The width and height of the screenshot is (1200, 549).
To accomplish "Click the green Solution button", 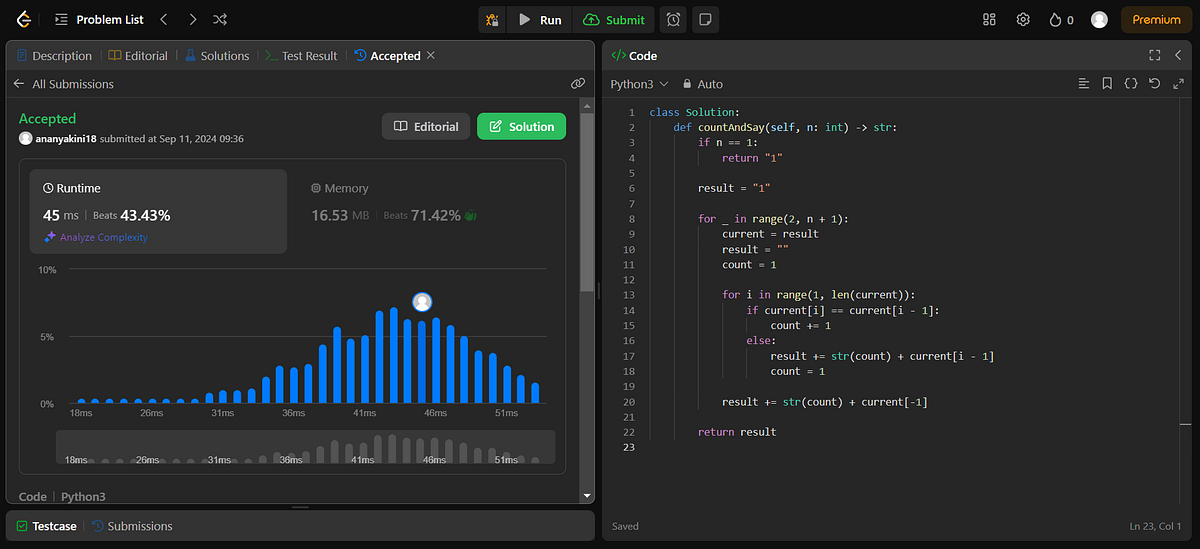I will click(521, 126).
